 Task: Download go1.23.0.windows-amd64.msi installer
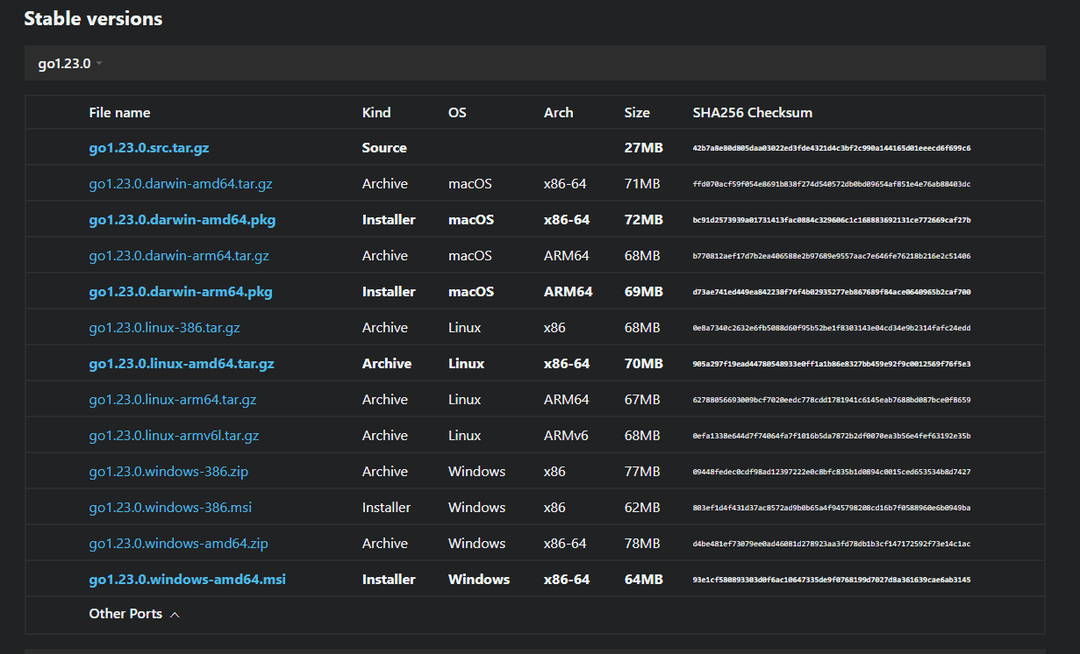click(187, 580)
